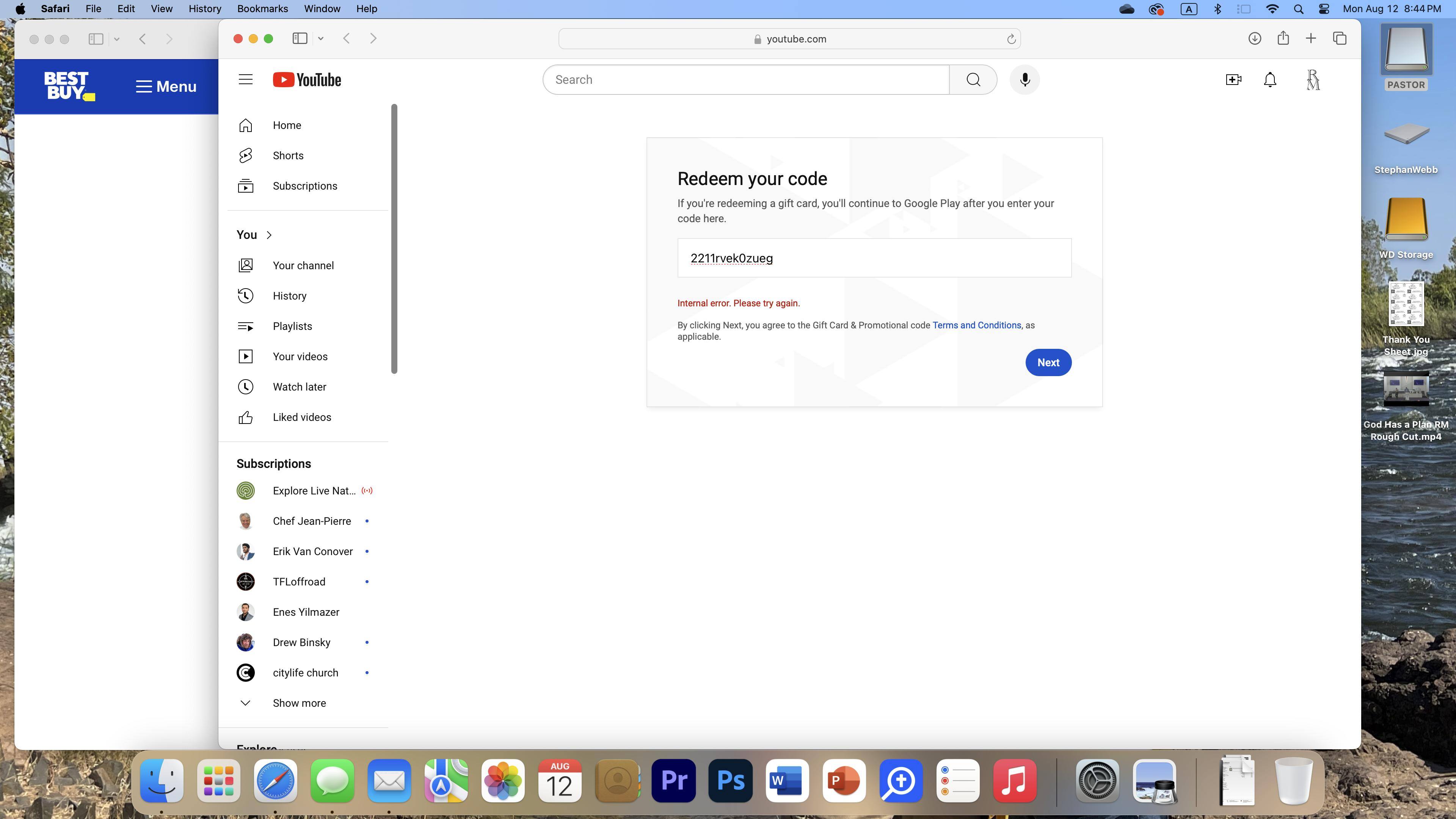
Task: Click the YouTube Create video icon
Action: [x=1233, y=80]
